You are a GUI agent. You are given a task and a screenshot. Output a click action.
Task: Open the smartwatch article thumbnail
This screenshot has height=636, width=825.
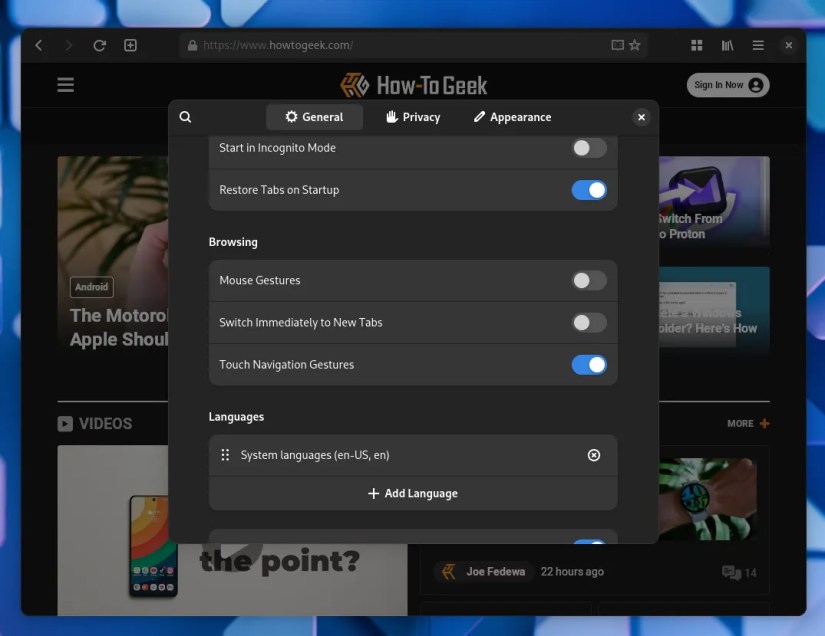click(x=708, y=499)
